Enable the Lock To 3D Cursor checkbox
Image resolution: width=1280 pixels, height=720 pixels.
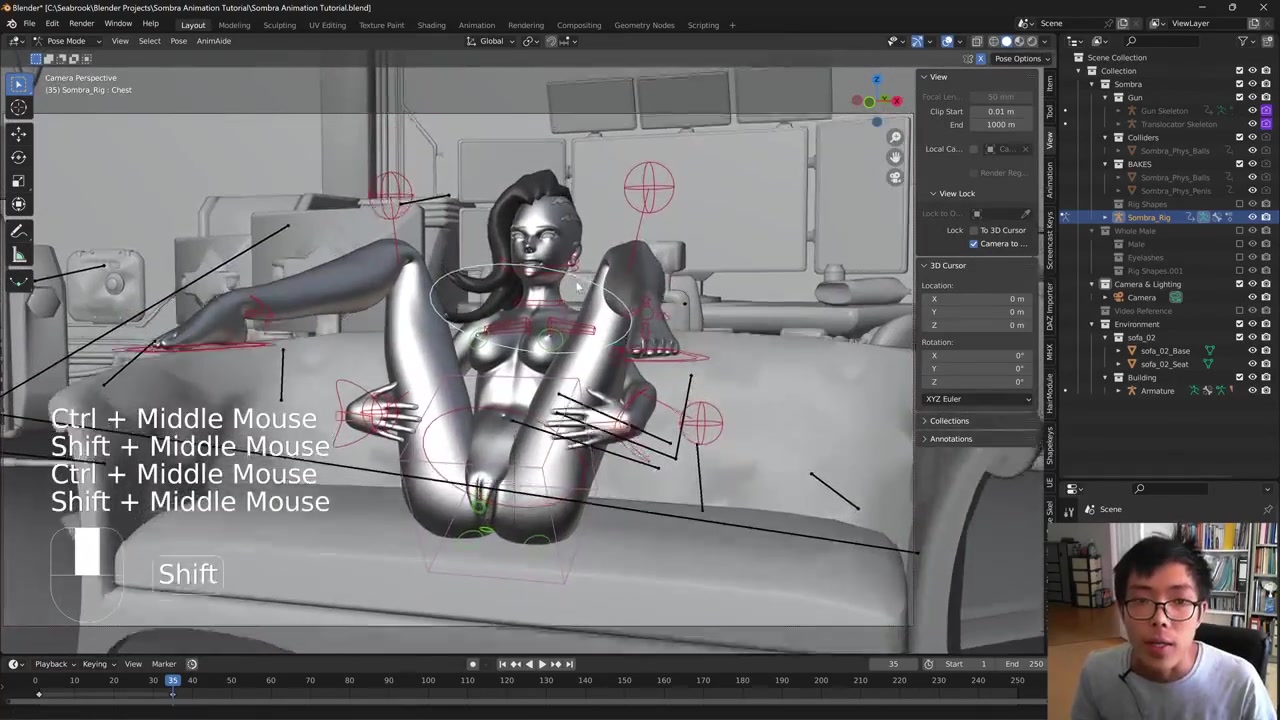974,230
